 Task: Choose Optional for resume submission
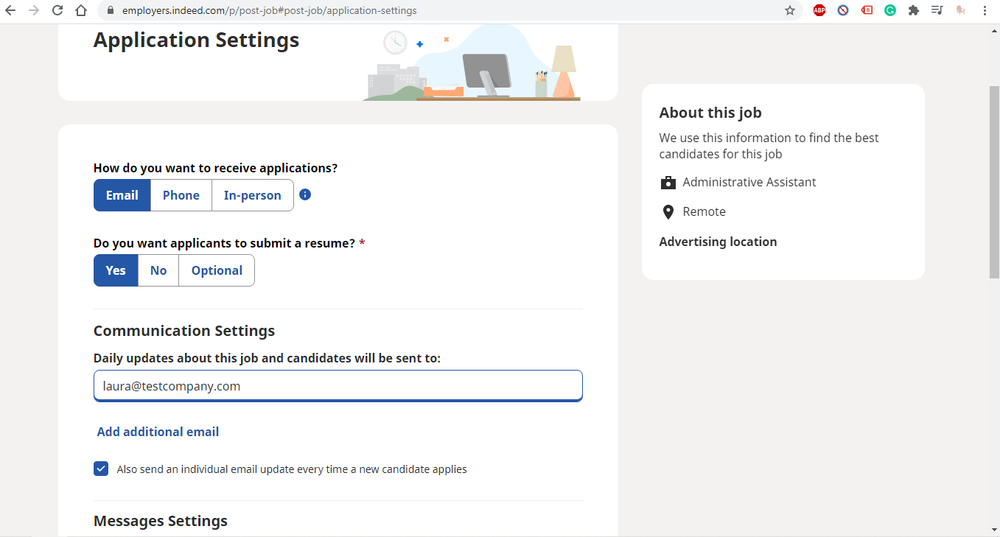click(x=217, y=270)
